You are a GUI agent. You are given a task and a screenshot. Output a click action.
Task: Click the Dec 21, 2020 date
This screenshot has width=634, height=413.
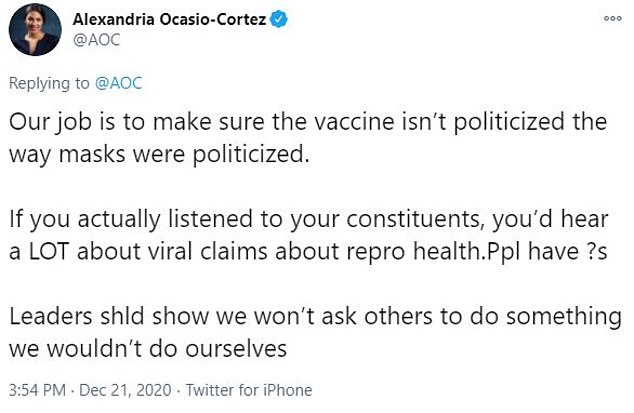click(x=125, y=390)
